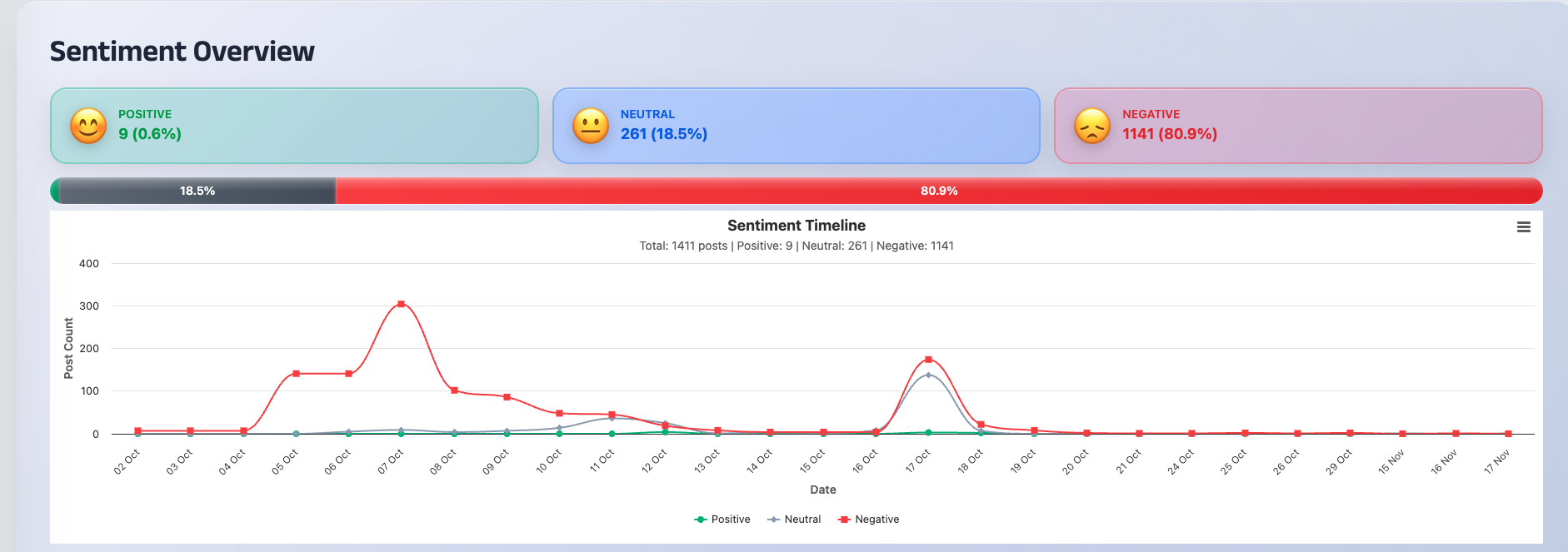Click the sad negative emoji icon
The image size is (1568, 552).
[1092, 127]
